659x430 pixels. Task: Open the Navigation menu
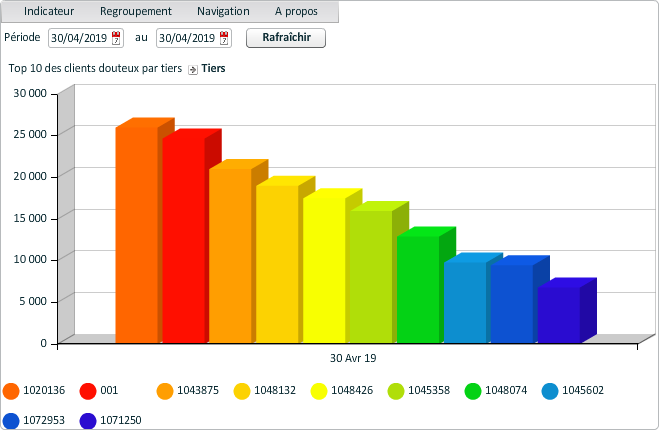pyautogui.click(x=223, y=11)
